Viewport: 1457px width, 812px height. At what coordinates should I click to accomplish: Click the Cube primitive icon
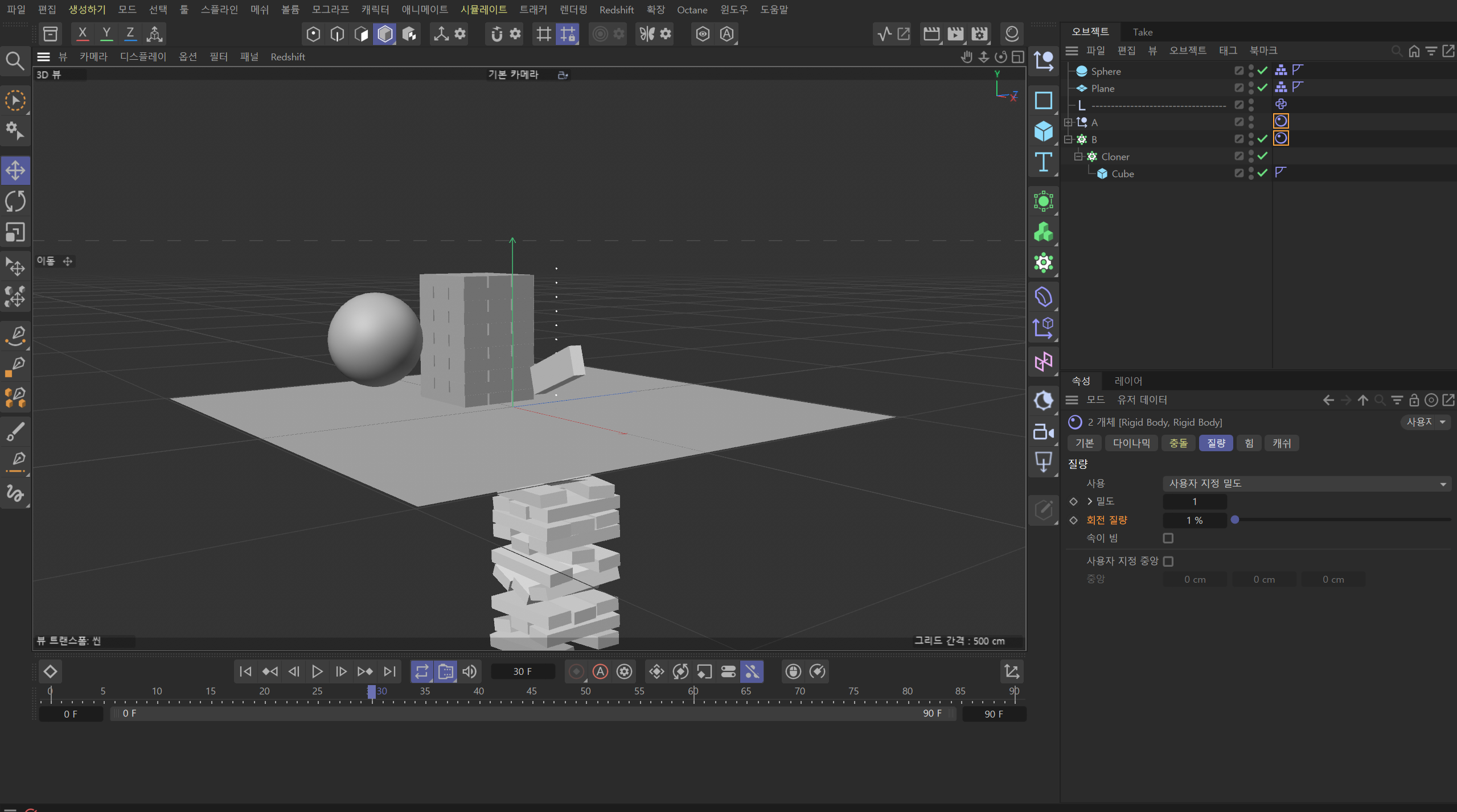point(1043,131)
